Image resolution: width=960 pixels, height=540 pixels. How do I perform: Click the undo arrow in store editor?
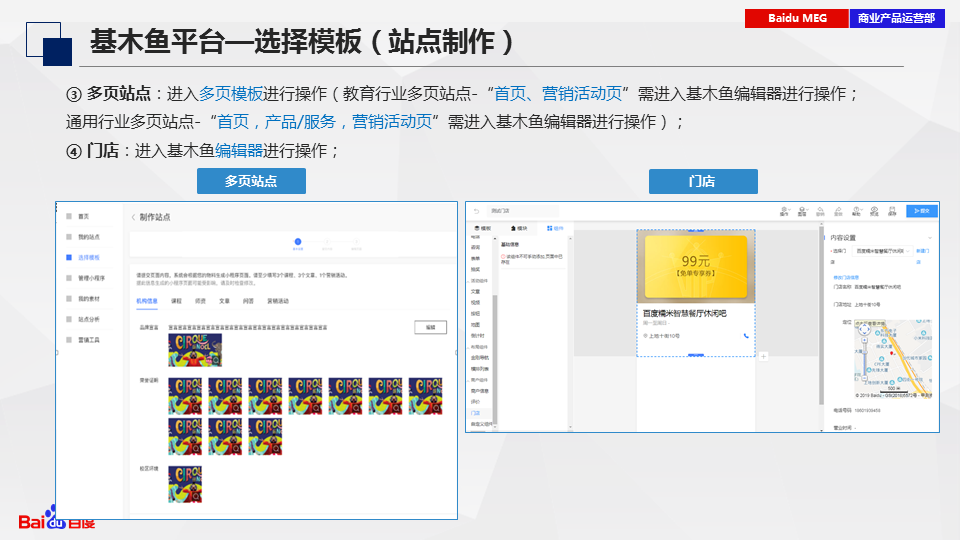point(476,211)
